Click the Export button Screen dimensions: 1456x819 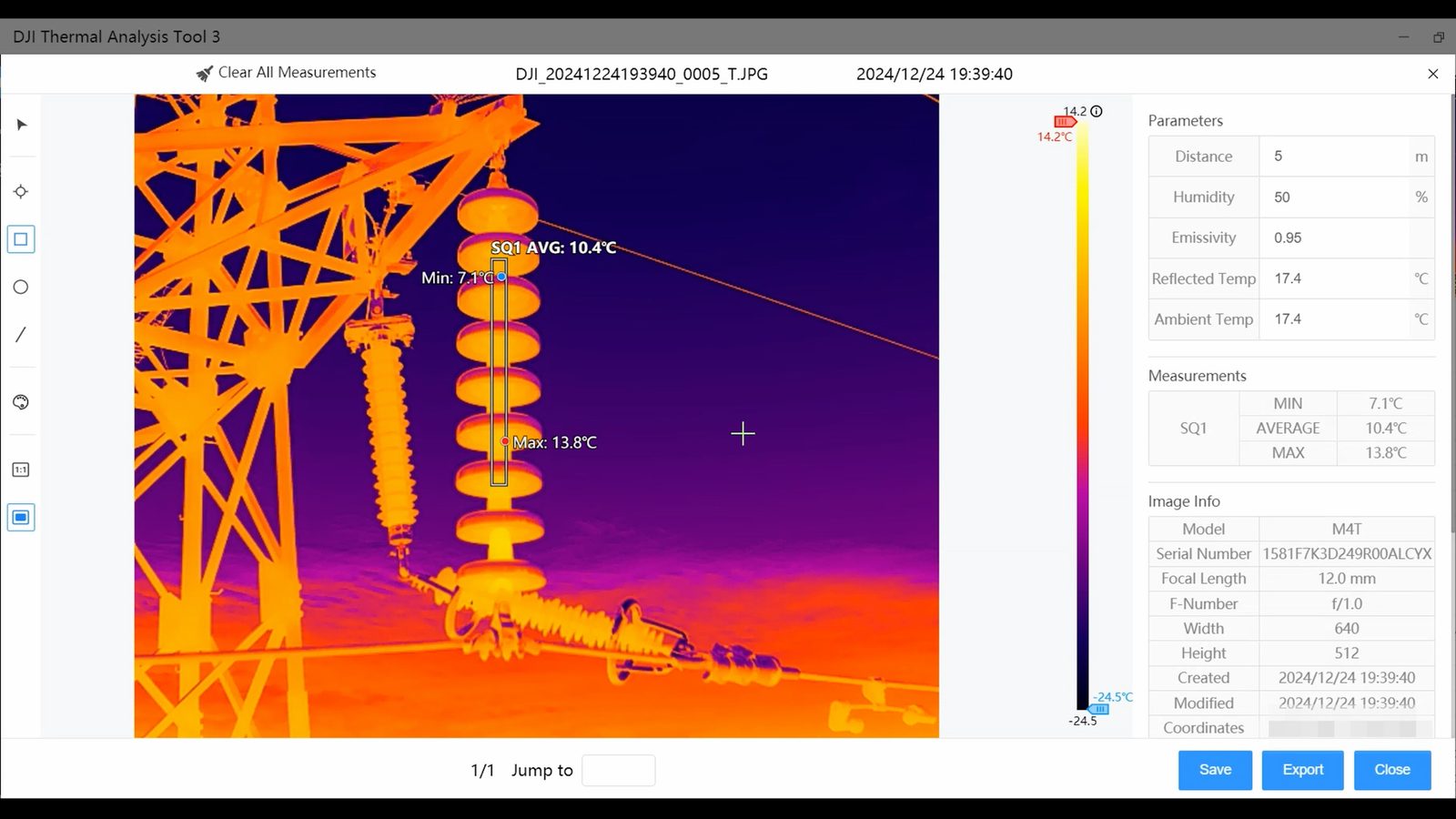pyautogui.click(x=1302, y=770)
